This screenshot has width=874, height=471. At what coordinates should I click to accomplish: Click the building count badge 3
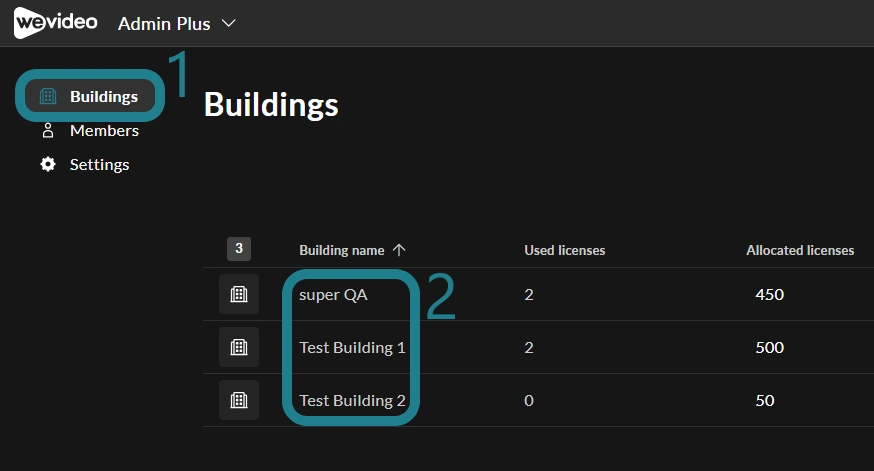239,249
